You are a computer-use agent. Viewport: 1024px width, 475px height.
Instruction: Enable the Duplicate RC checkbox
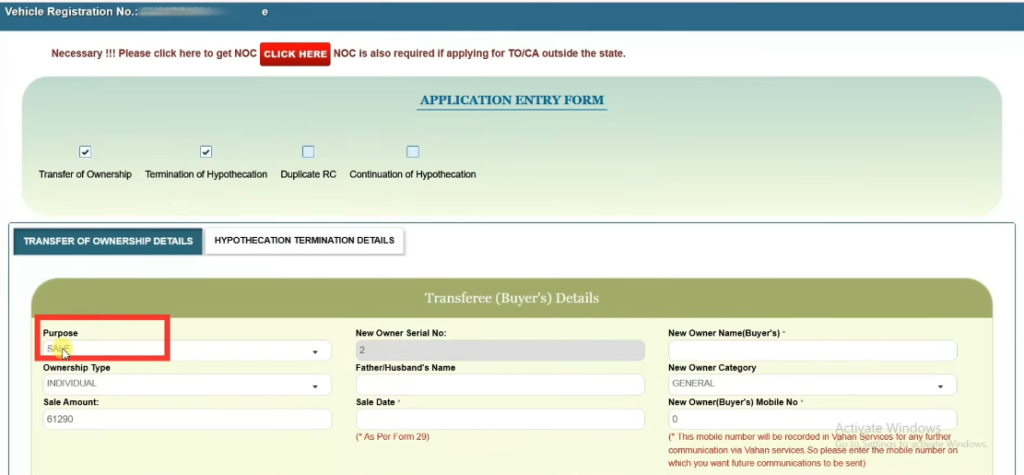[308, 152]
